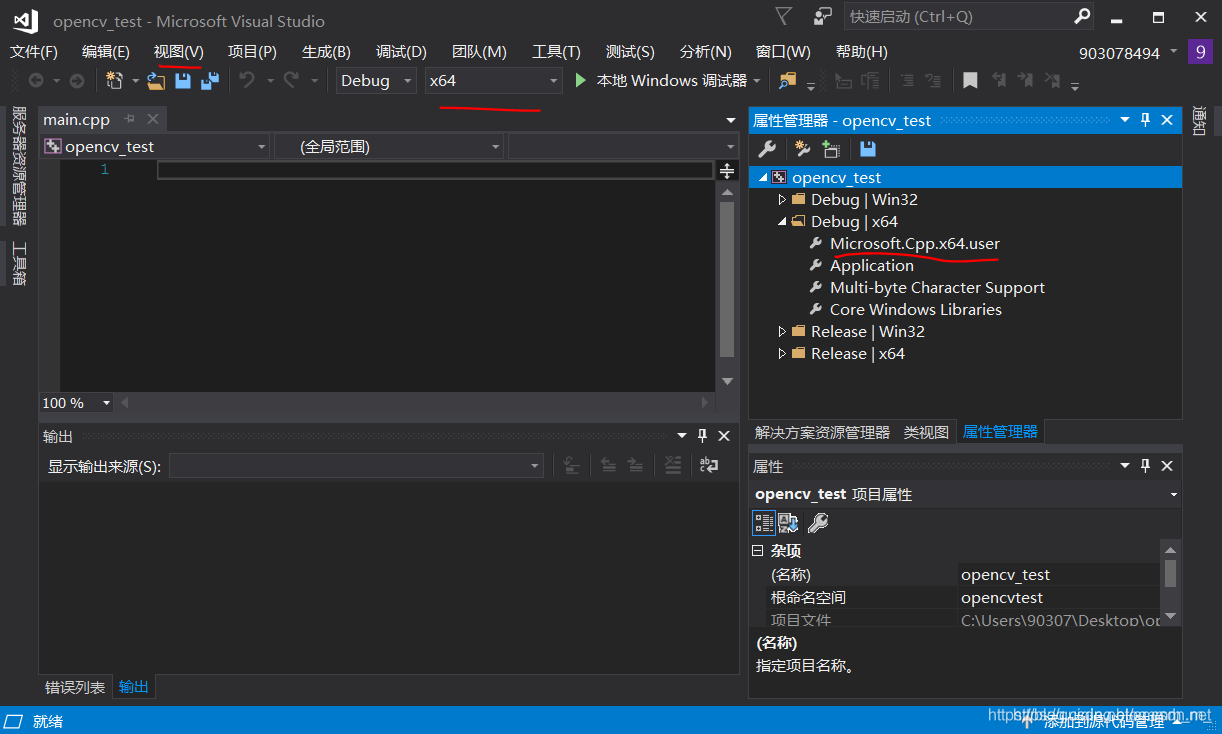Click the Open File folder icon

click(x=156, y=81)
